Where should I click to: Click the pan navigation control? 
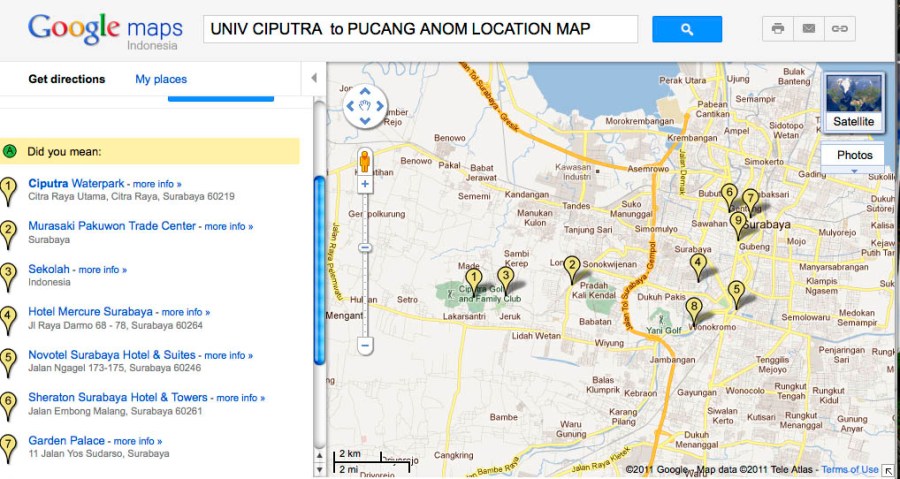(365, 105)
